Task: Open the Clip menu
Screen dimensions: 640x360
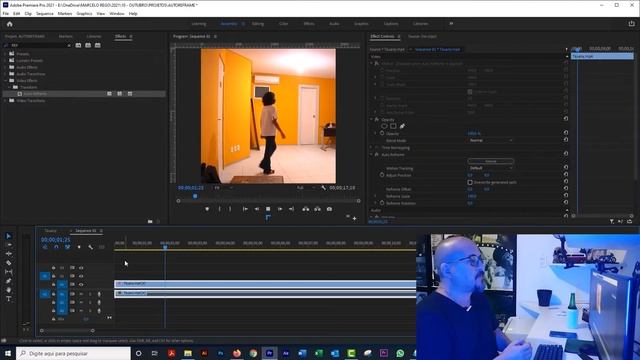Action: (28, 13)
